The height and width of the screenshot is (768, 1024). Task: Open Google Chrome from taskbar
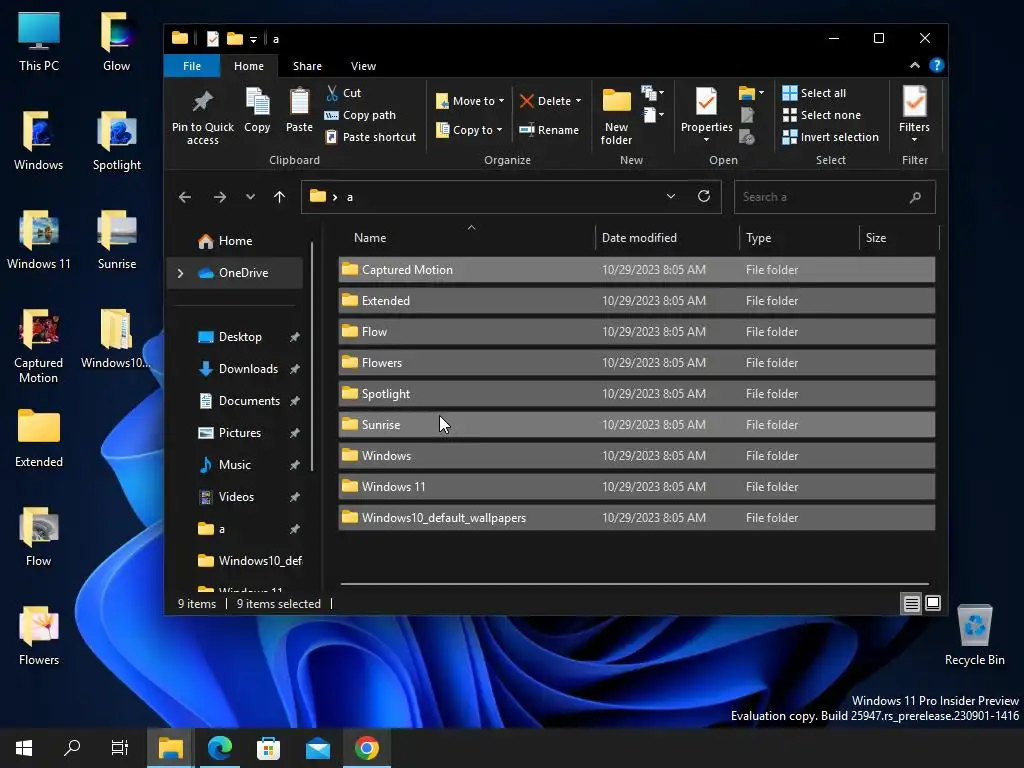(366, 748)
